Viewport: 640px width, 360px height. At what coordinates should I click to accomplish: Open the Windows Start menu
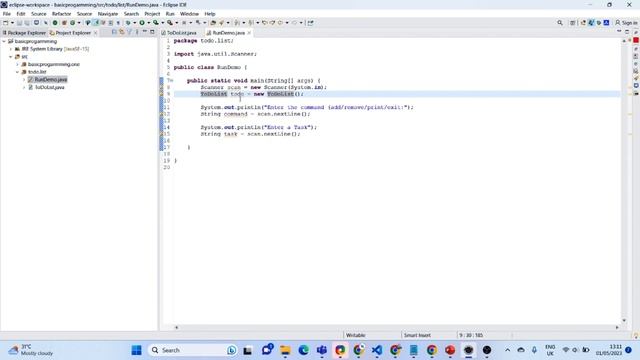pyautogui.click(x=137, y=350)
